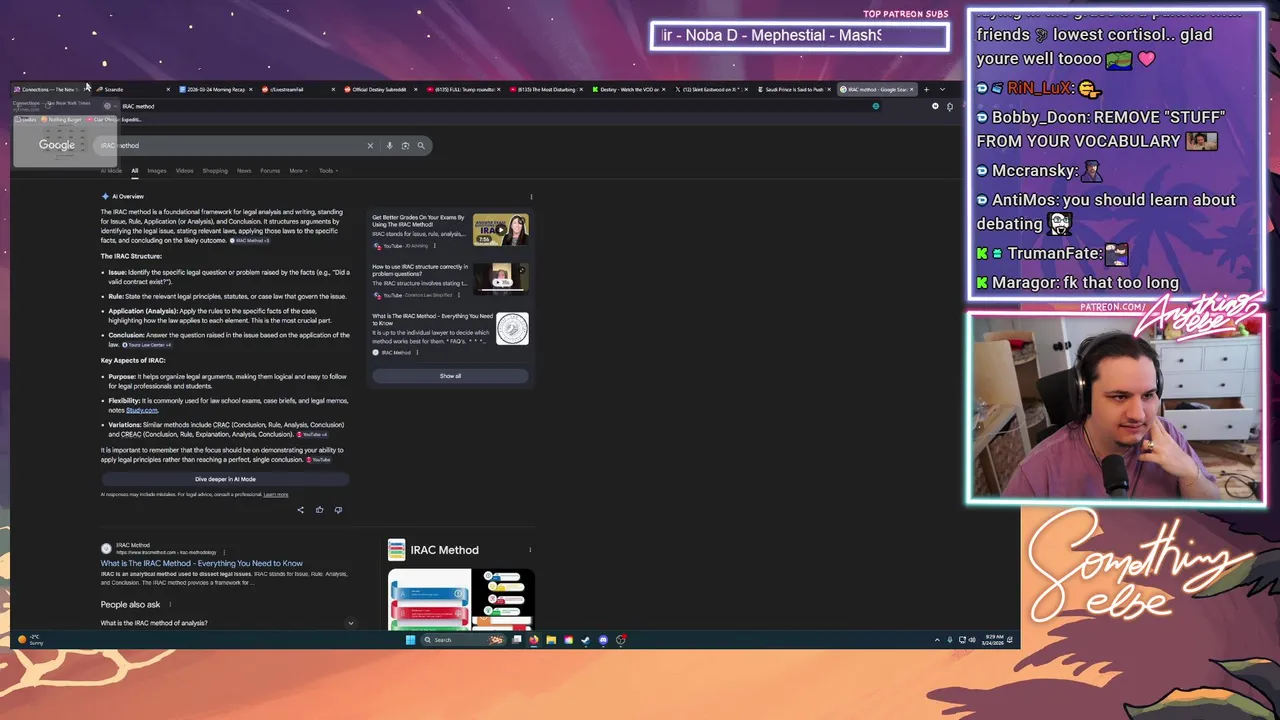Open the Study.com link
The height and width of the screenshot is (720, 1280).
click(x=142, y=410)
